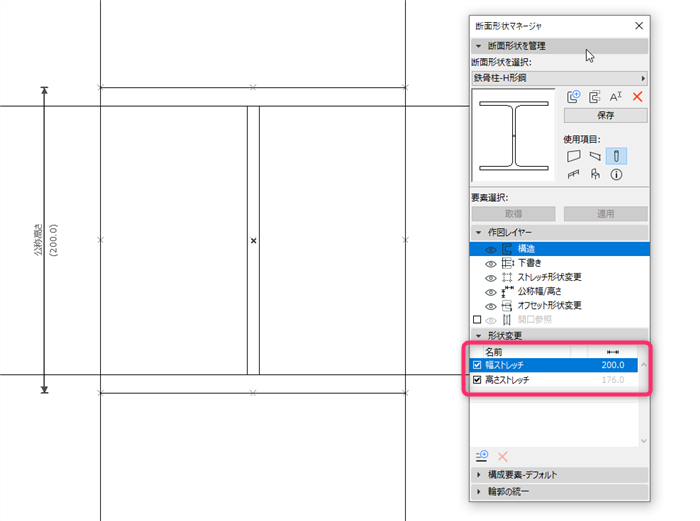Image resolution: width=700 pixels, height=521 pixels.
Task: Select the オフセット形状変更 layer row
Action: pos(559,306)
